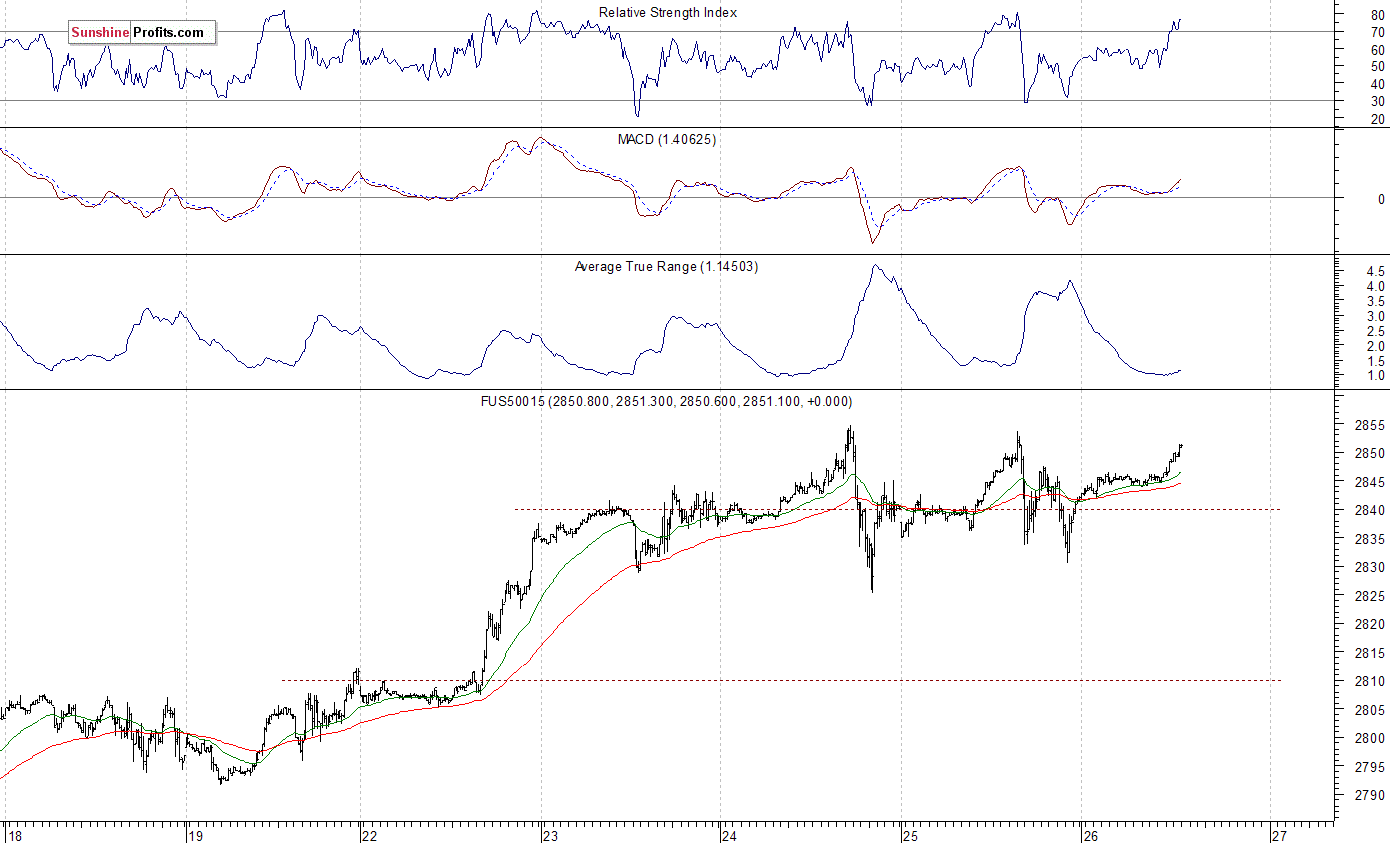
Task: Click the 2840 price axis label
Action: point(1369,511)
